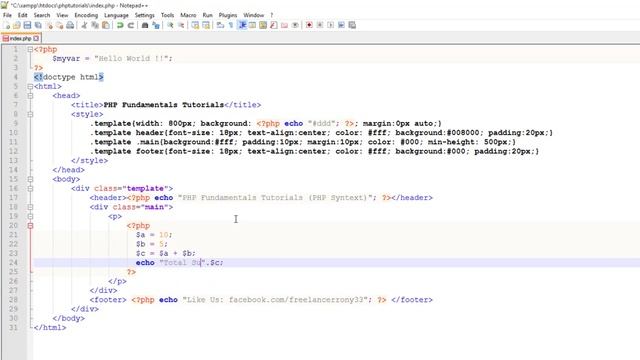Select the index.php document tab
This screenshot has height=360, width=640.
click(x=20, y=38)
